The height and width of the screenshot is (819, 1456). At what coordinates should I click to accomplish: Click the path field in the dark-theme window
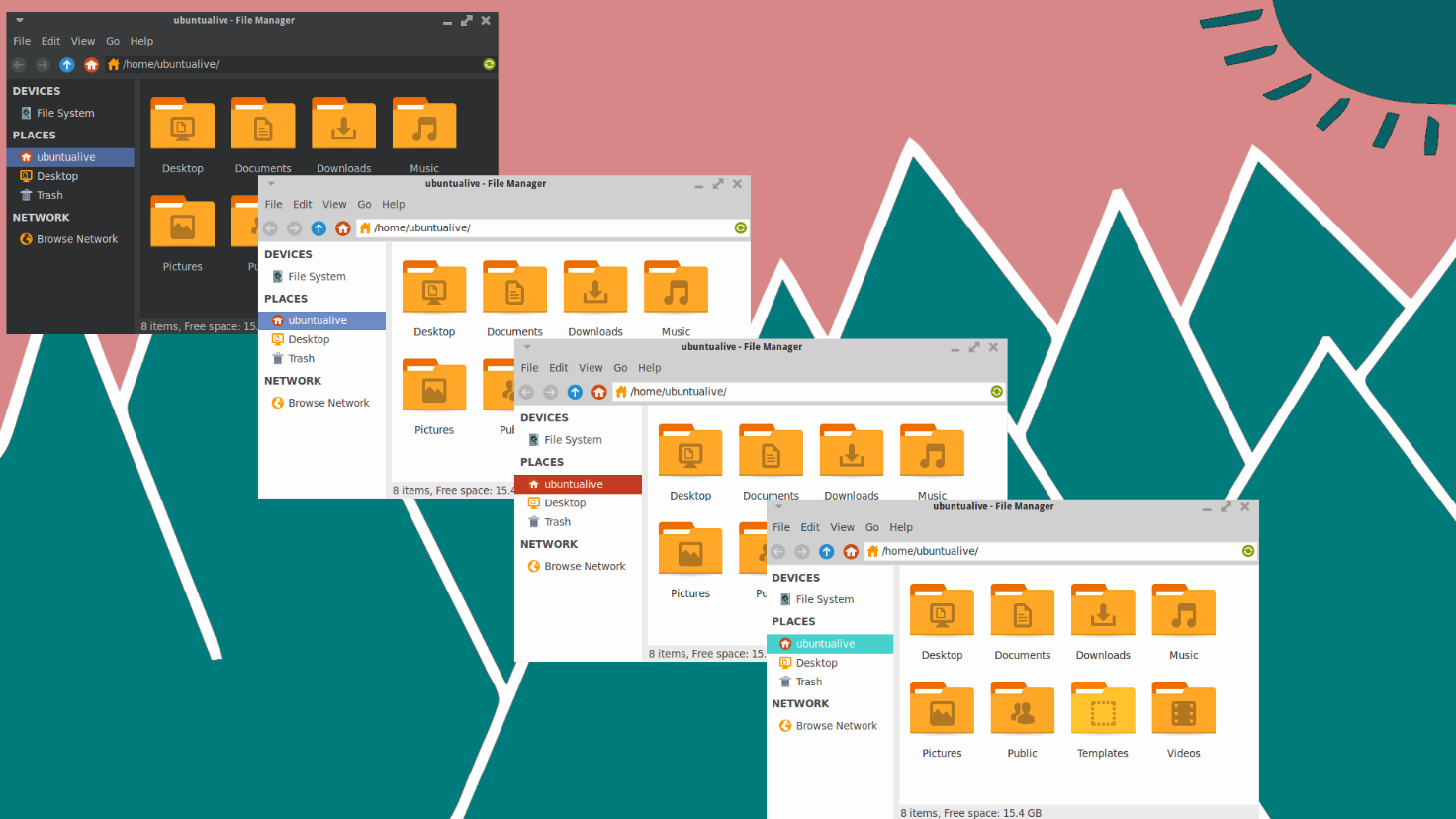click(x=301, y=64)
